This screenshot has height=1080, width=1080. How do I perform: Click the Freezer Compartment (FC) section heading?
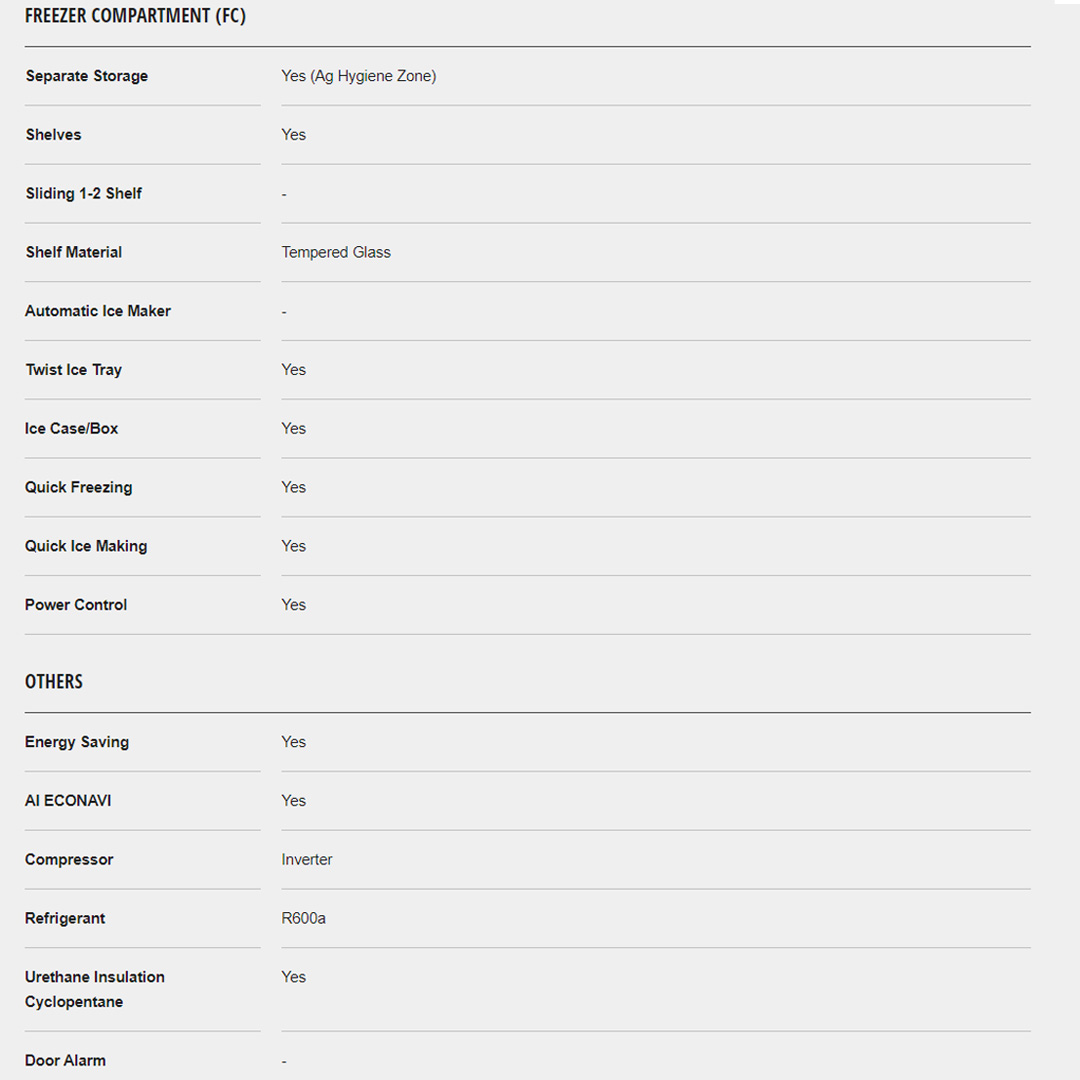click(x=135, y=16)
